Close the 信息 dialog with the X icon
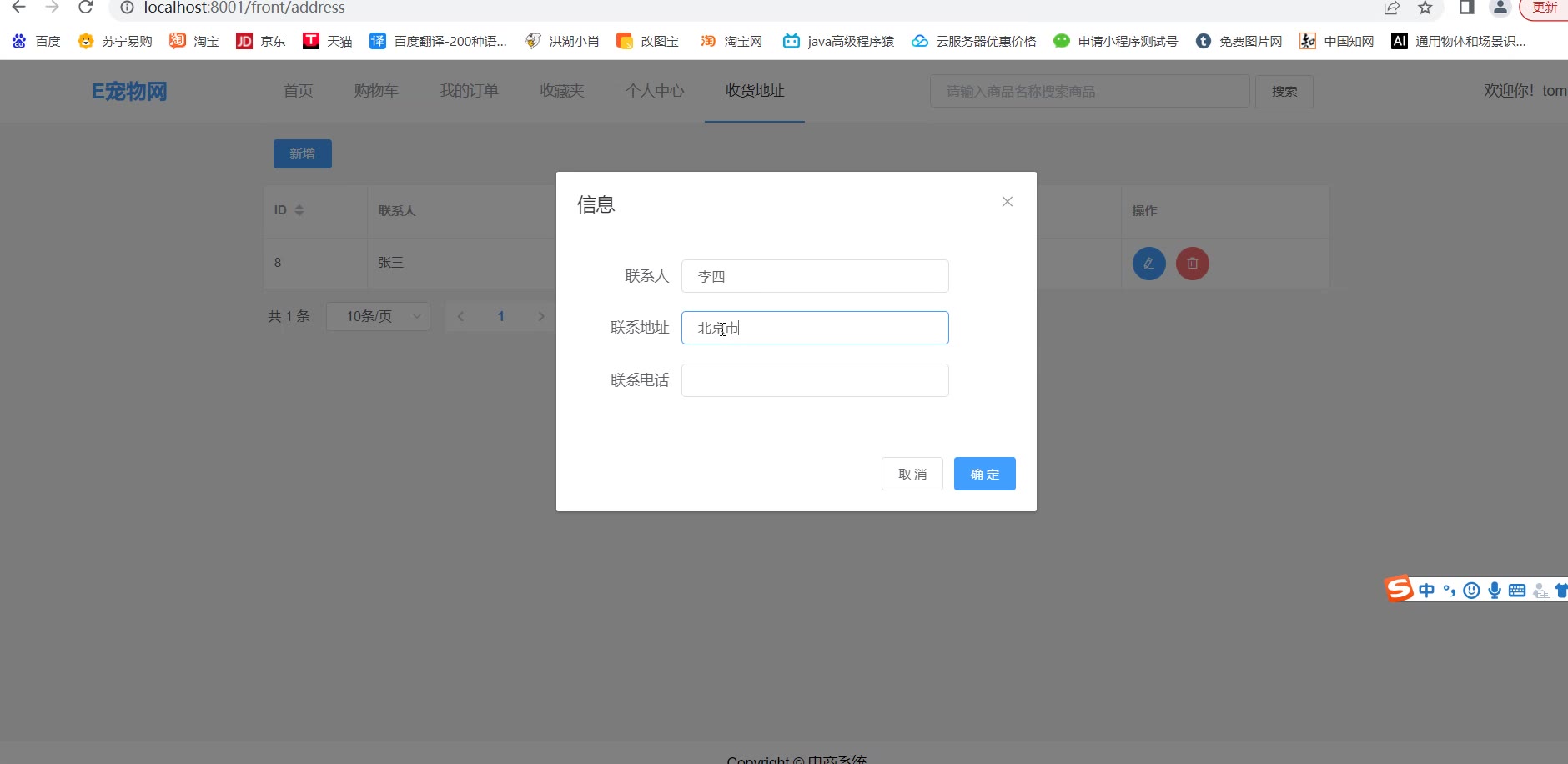This screenshot has height=764, width=1568. pos(1008,202)
